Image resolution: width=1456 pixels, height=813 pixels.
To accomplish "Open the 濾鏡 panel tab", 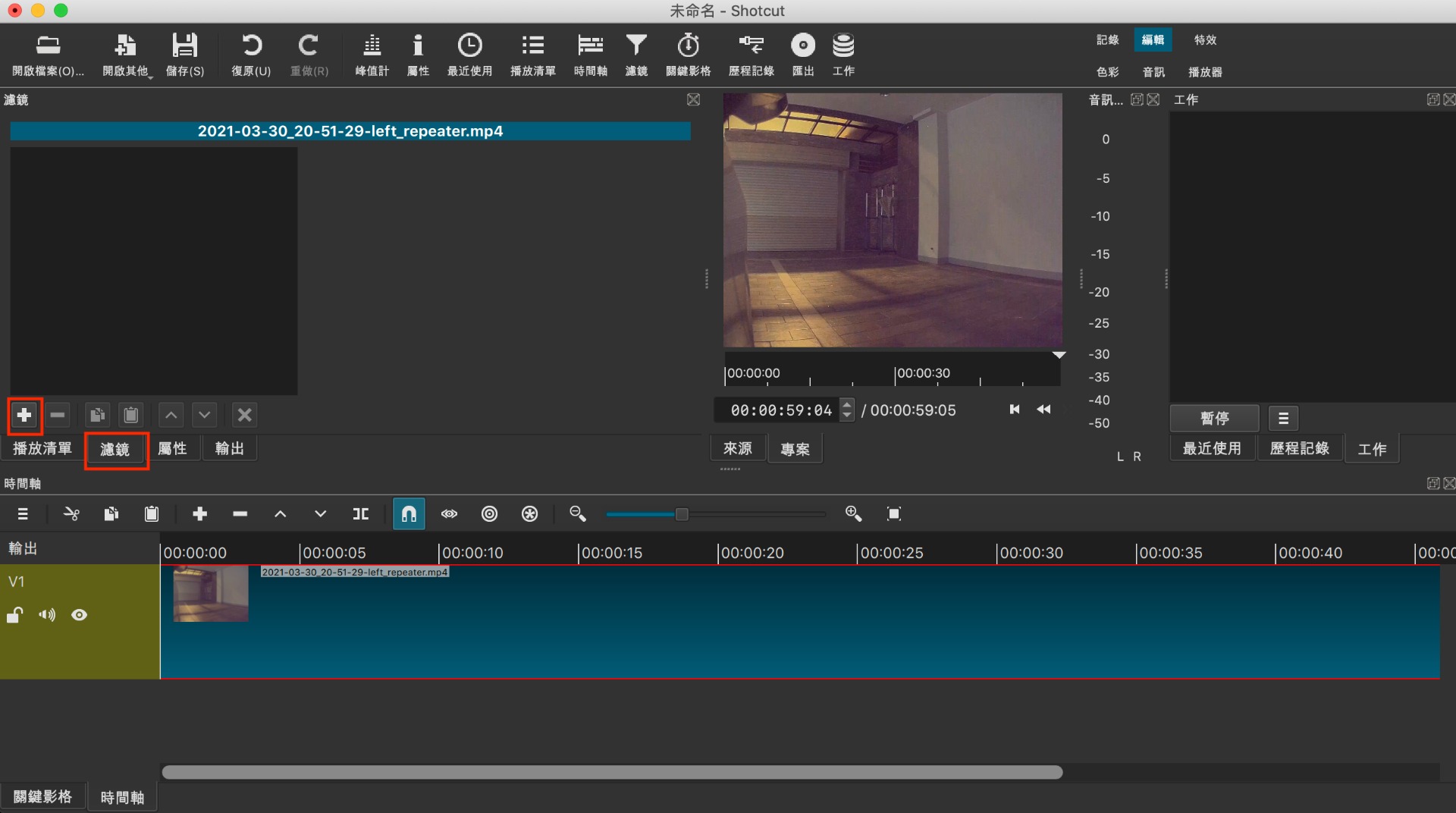I will point(115,450).
